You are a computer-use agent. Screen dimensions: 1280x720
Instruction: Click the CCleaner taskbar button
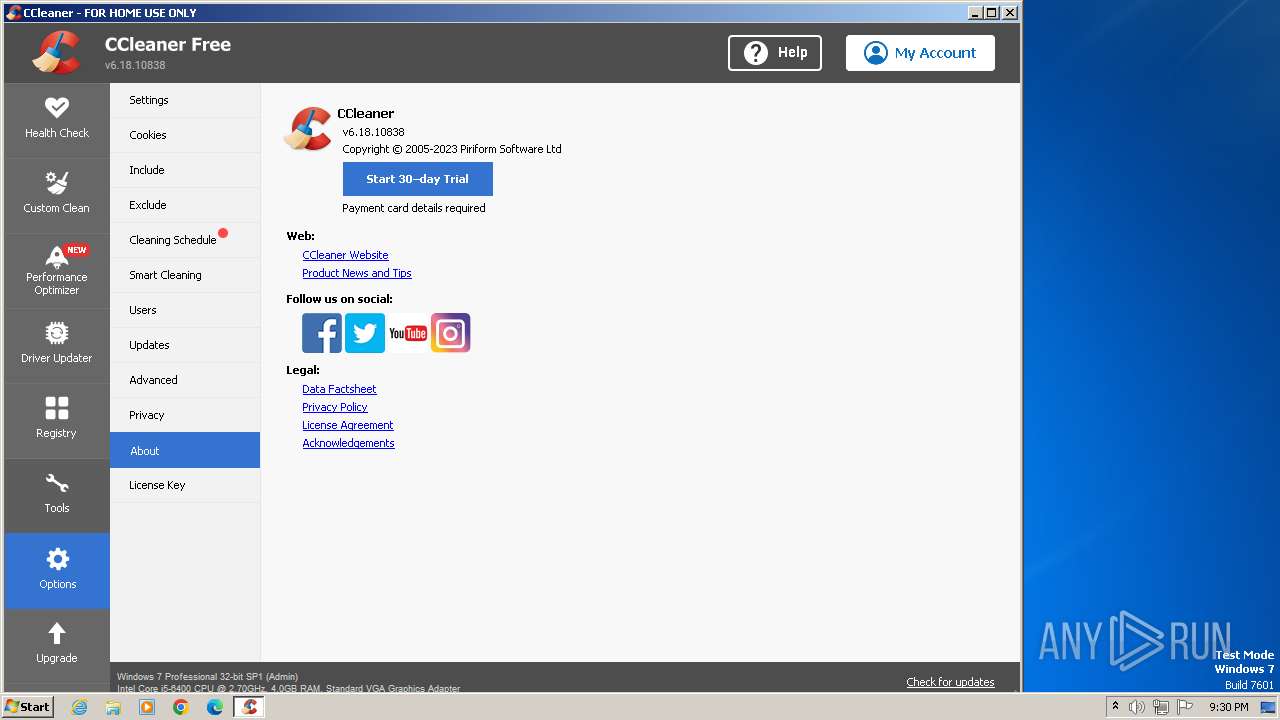pyautogui.click(x=249, y=707)
